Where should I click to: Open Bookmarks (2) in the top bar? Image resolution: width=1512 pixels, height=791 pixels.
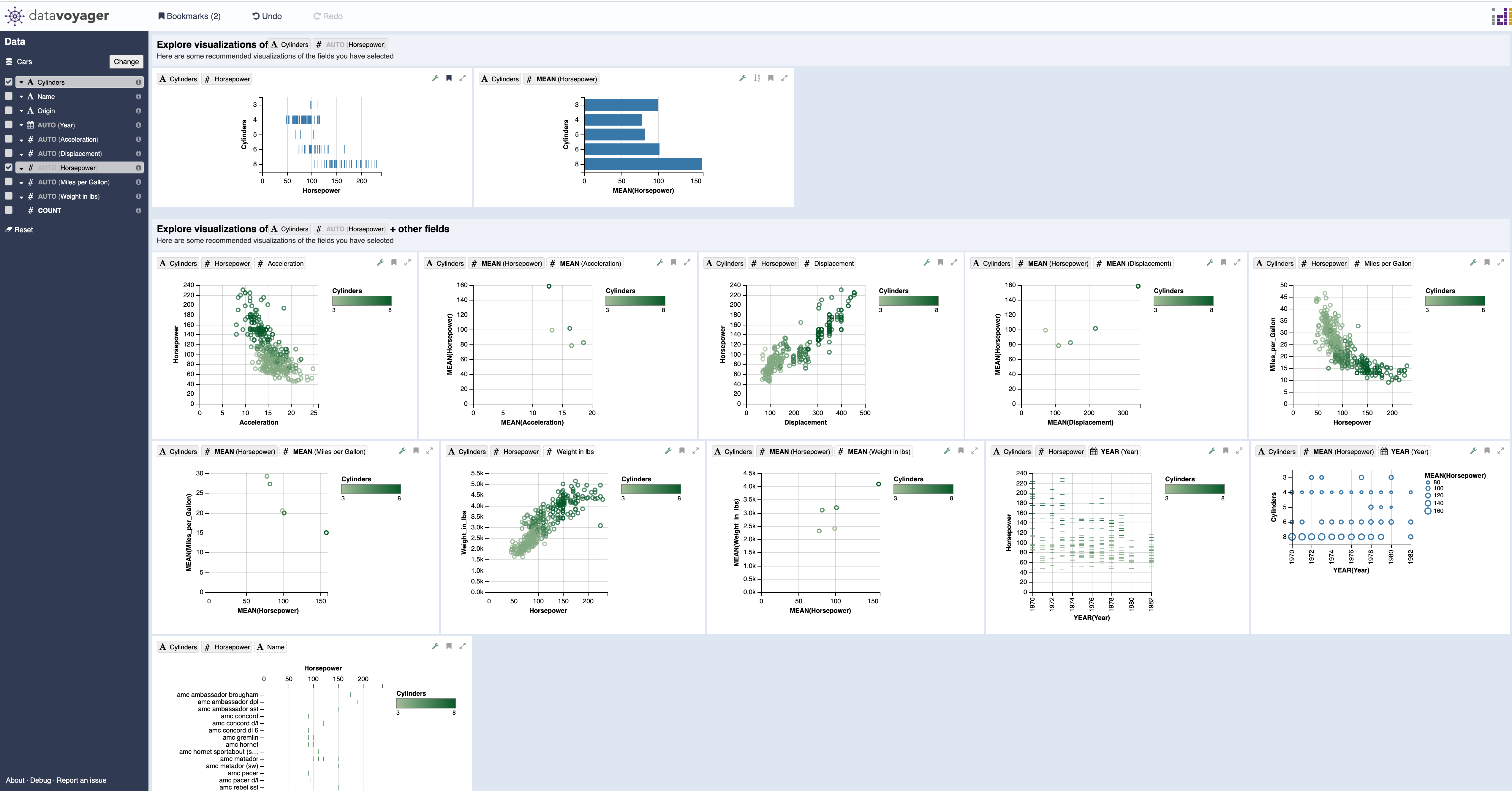189,16
